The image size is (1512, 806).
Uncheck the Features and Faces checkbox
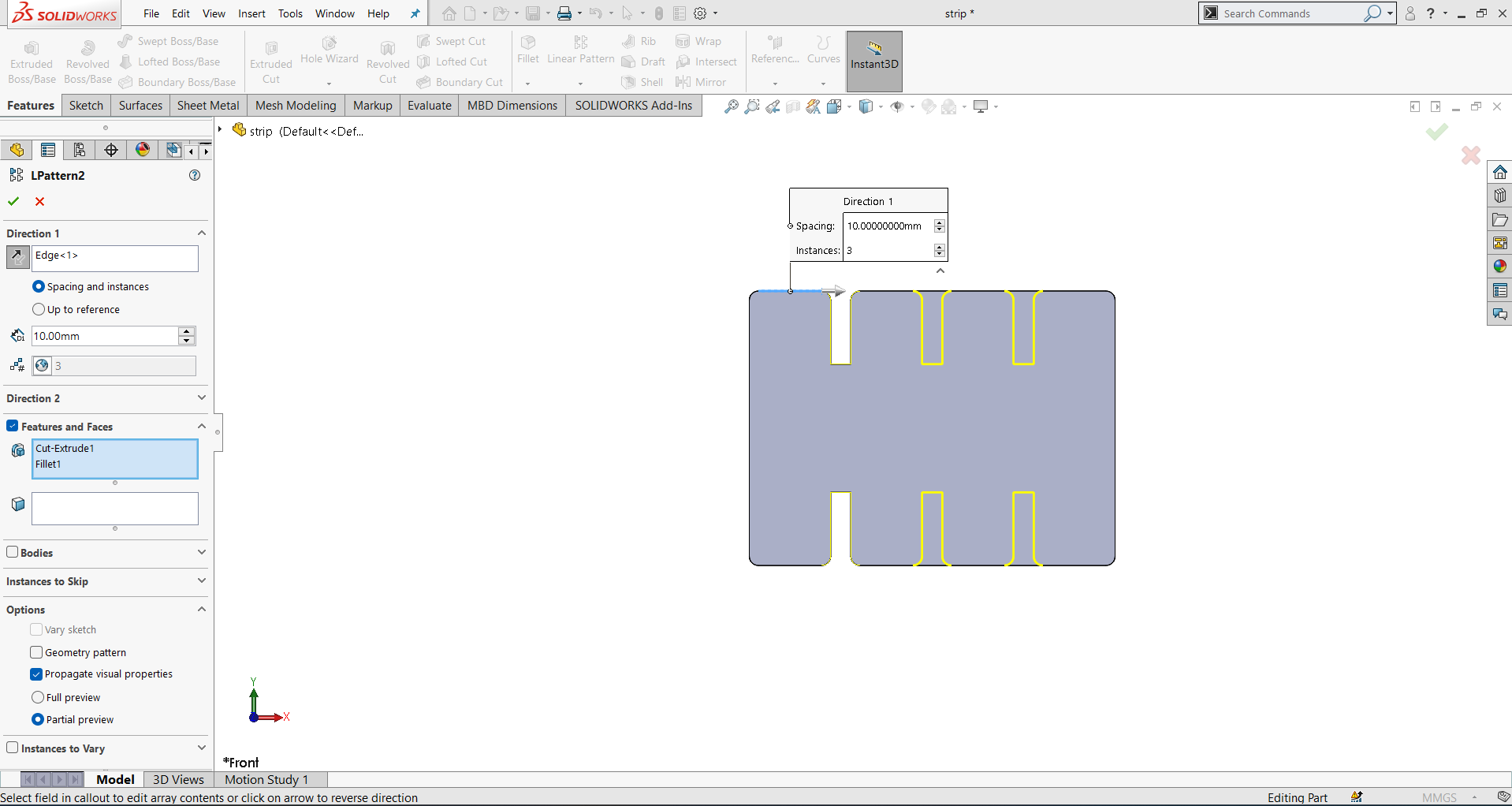(13, 426)
